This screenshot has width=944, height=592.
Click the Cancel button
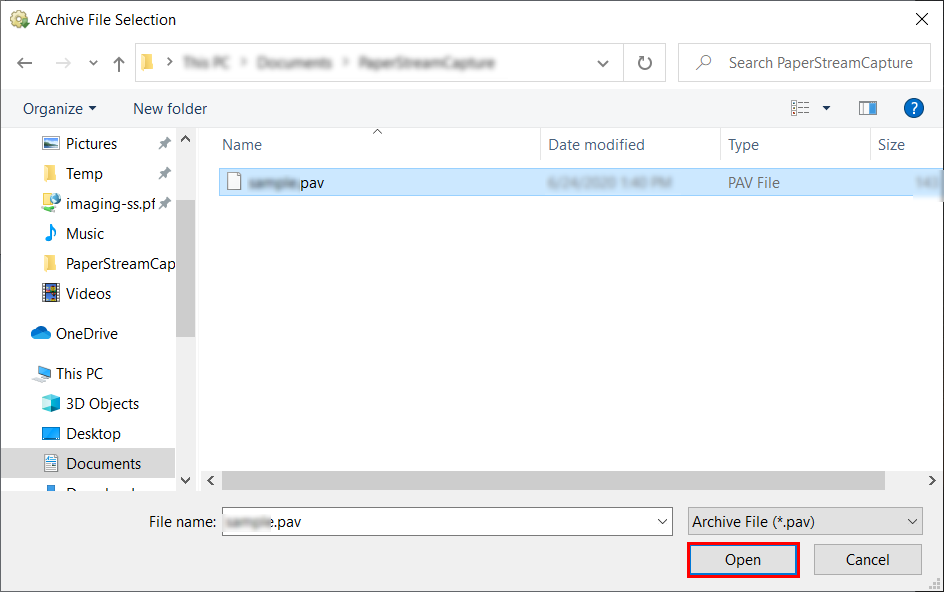click(x=867, y=559)
